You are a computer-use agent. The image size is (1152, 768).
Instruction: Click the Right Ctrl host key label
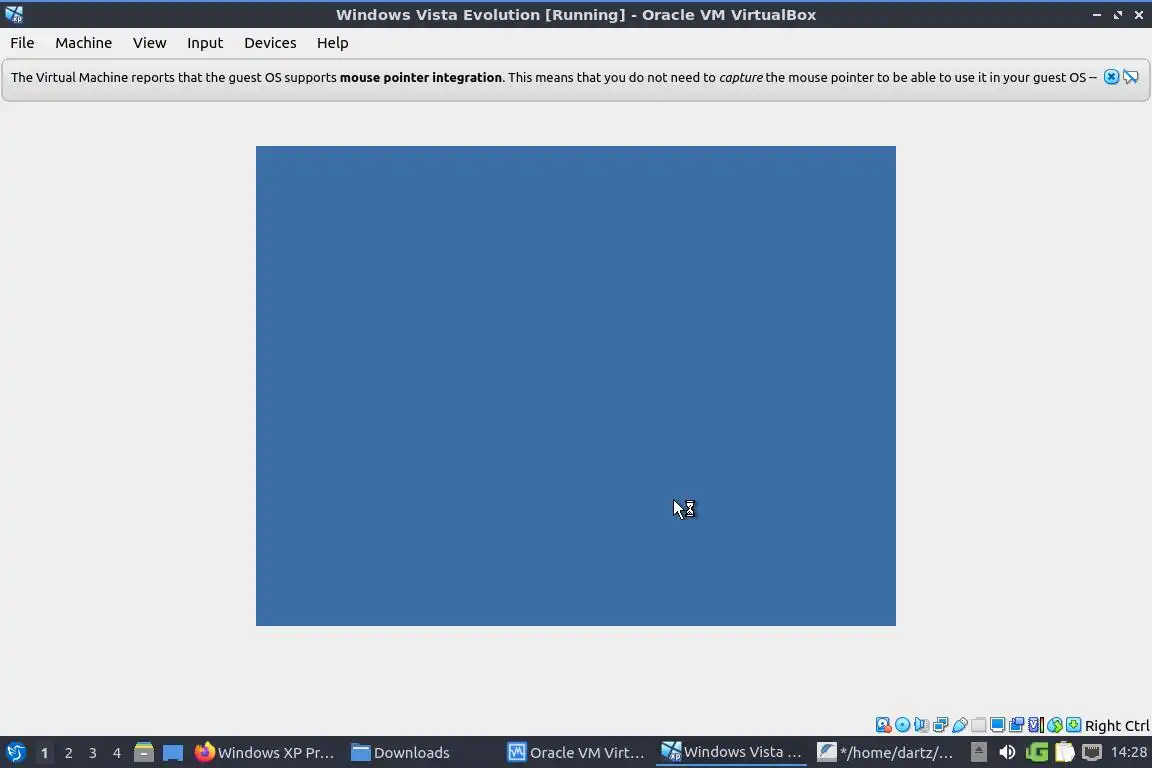point(1117,726)
